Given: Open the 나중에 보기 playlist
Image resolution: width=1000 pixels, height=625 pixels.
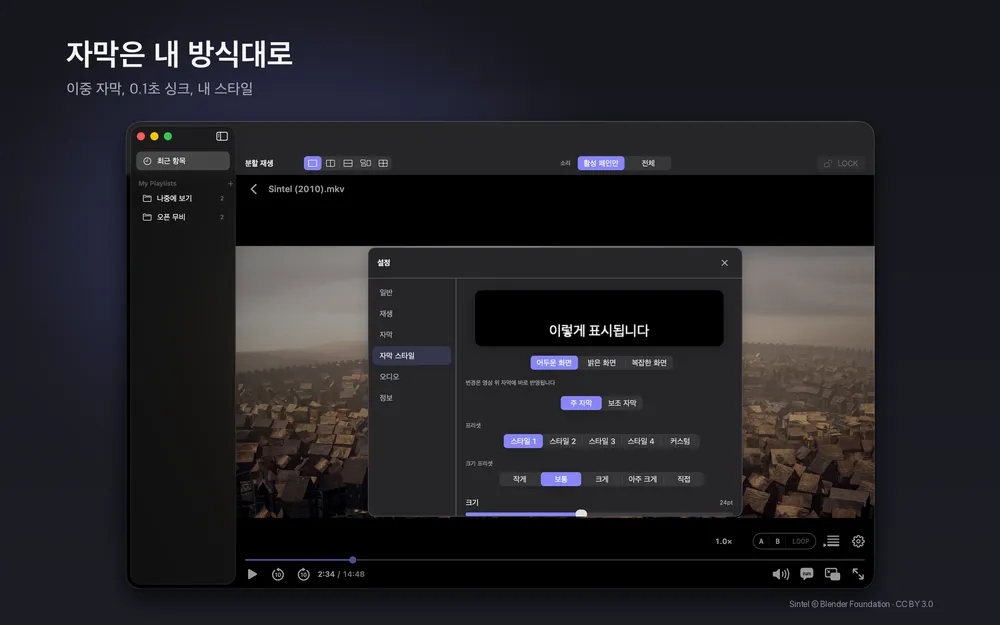Looking at the screenshot, I should tap(183, 198).
